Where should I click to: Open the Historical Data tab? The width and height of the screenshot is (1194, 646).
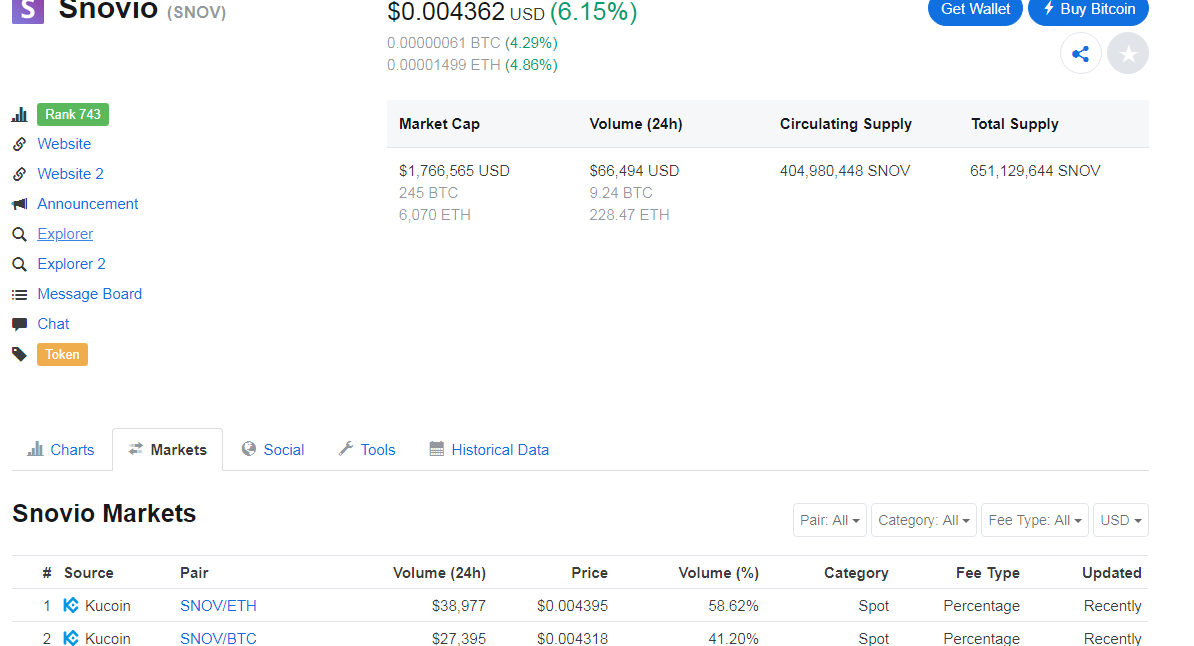[489, 449]
